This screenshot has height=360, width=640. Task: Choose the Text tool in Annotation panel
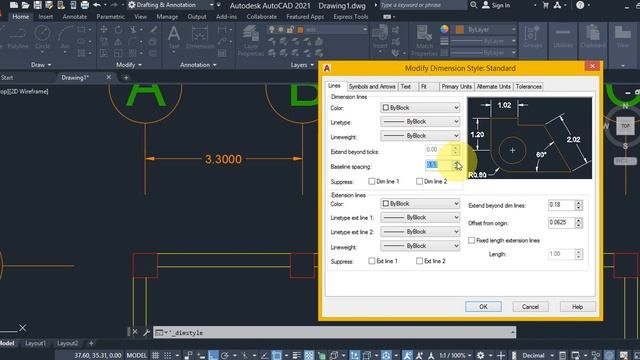(x=174, y=37)
